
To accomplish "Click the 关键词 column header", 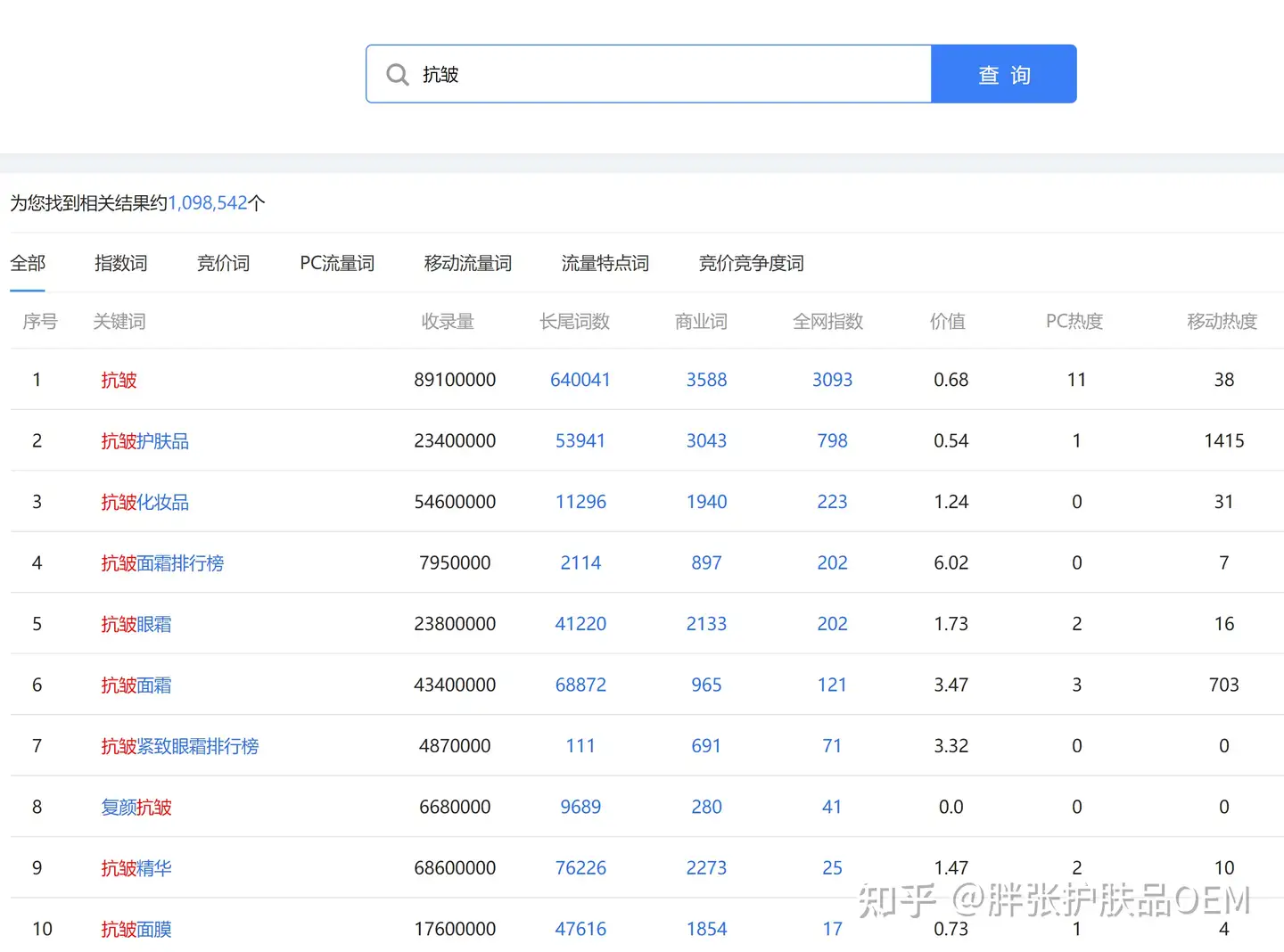I will click(119, 322).
